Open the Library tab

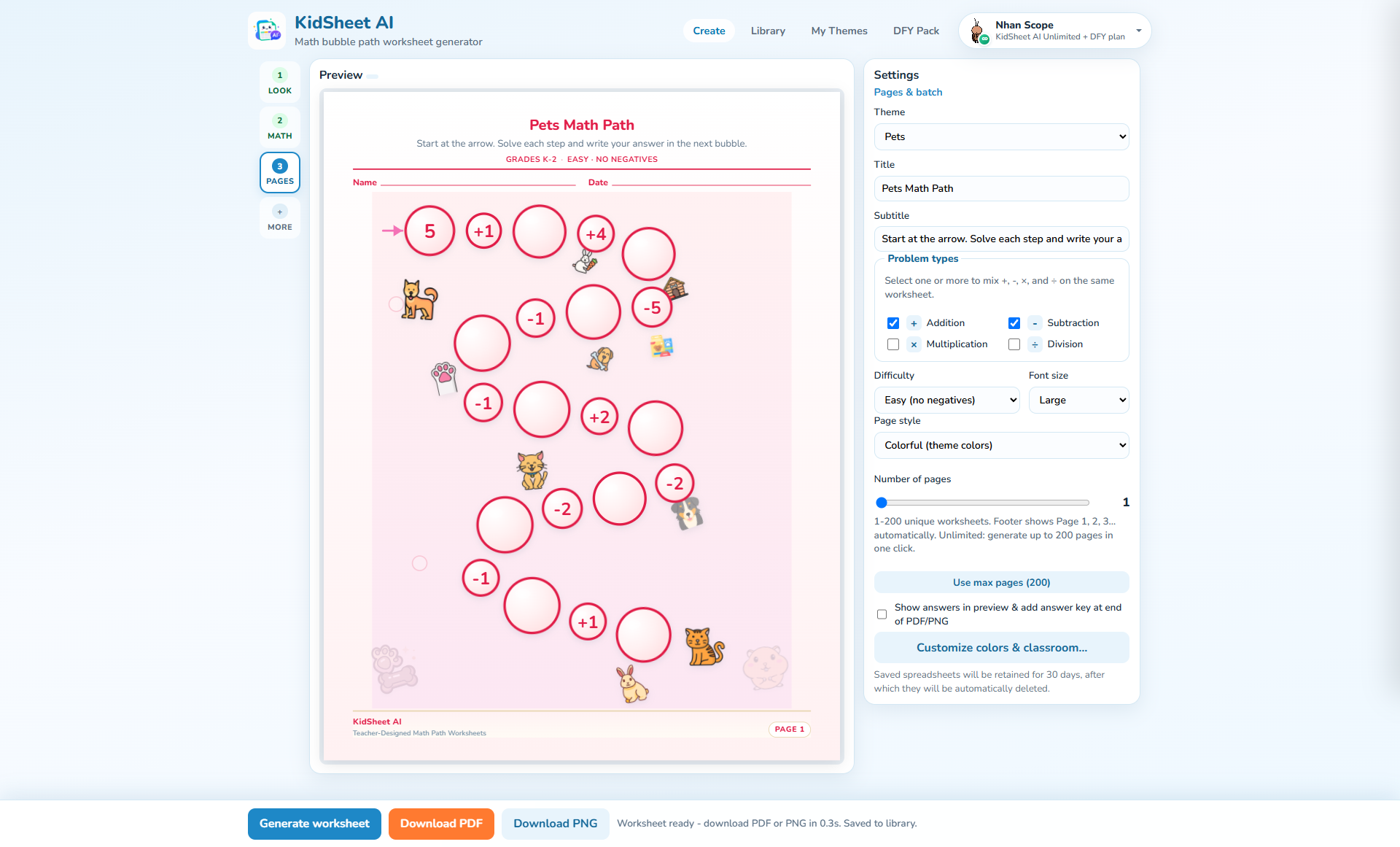[x=768, y=31]
